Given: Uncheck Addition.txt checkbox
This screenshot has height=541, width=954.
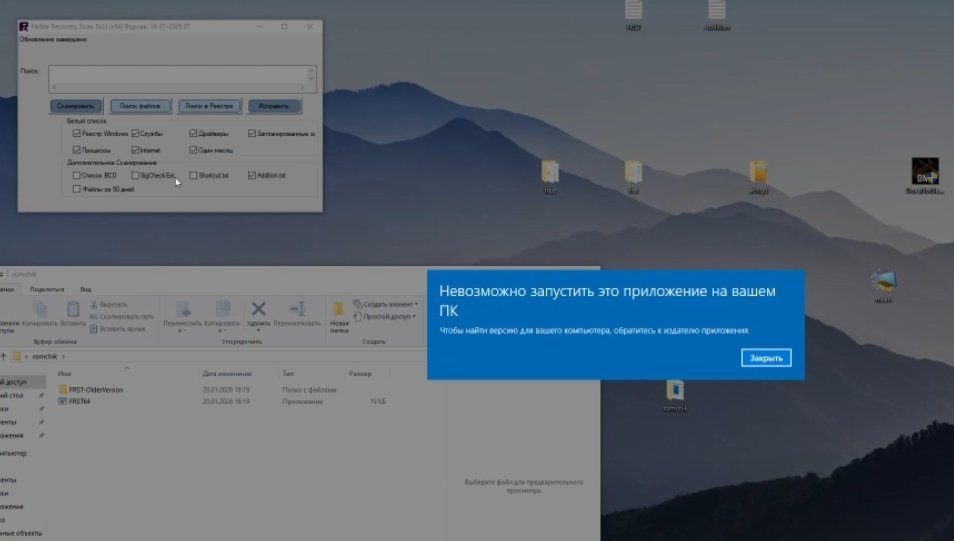Looking at the screenshot, I should coord(251,175).
